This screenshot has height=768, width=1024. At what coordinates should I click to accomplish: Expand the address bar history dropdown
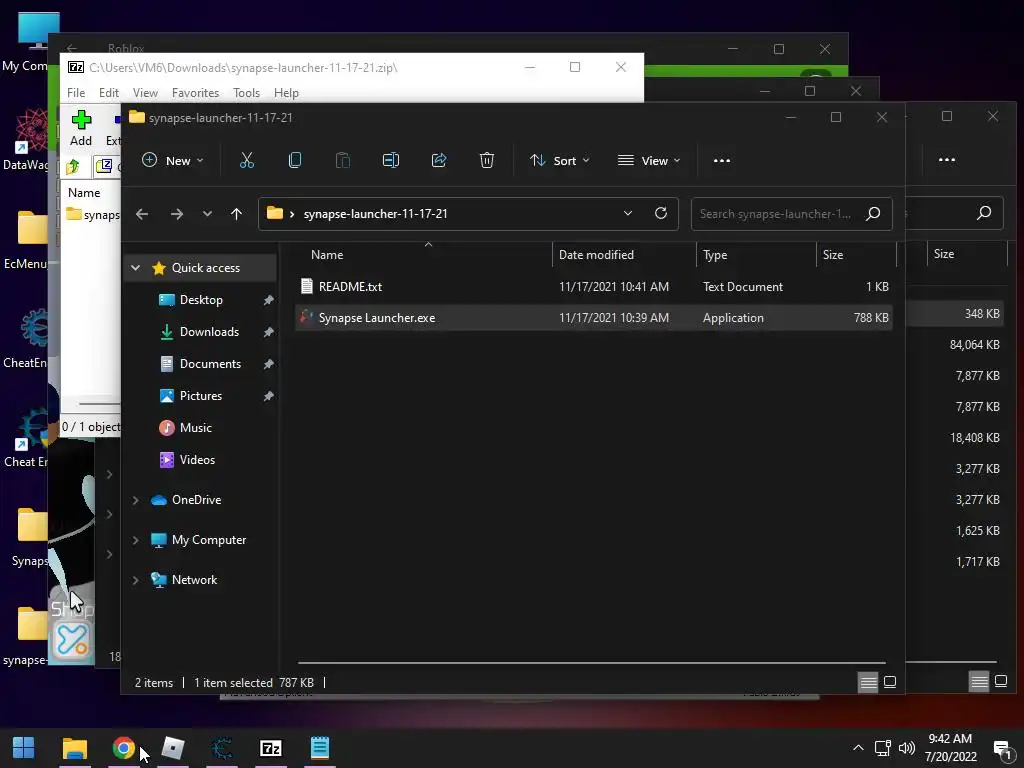pyautogui.click(x=628, y=214)
